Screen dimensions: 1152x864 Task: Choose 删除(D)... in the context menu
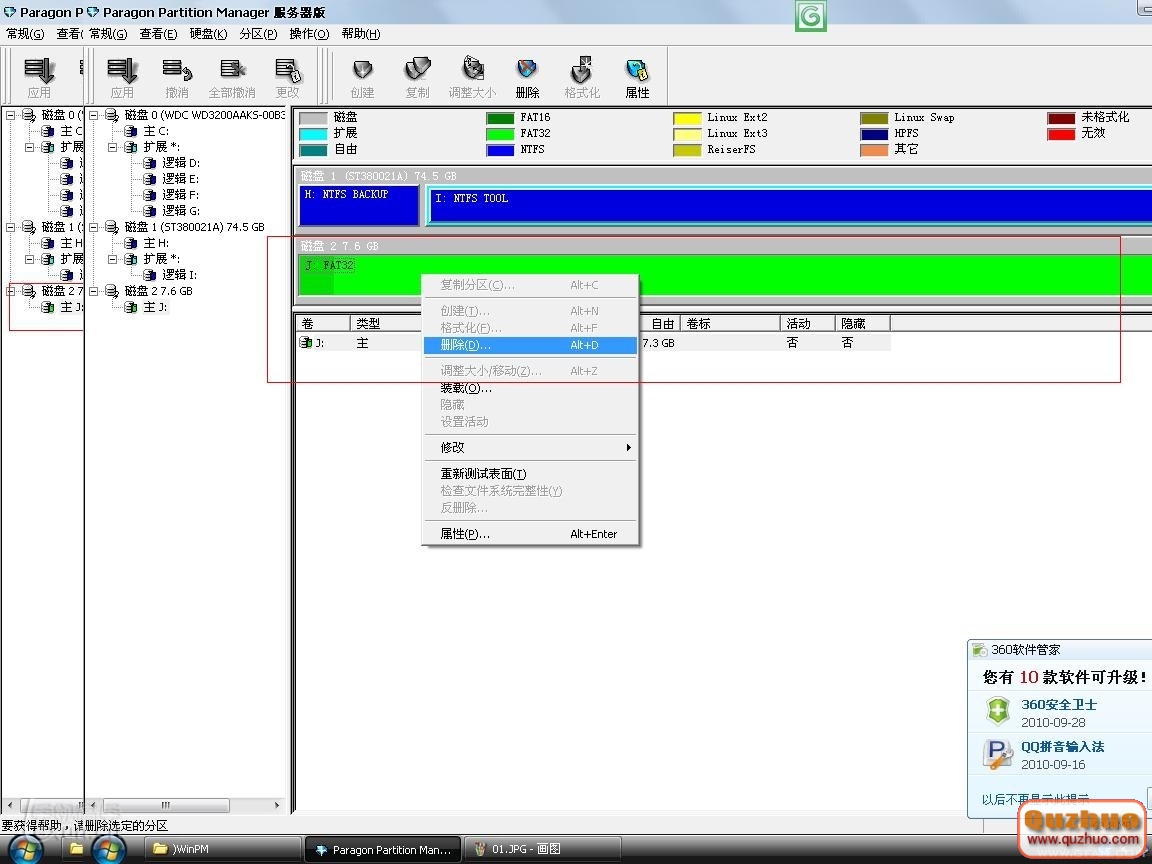coord(466,345)
